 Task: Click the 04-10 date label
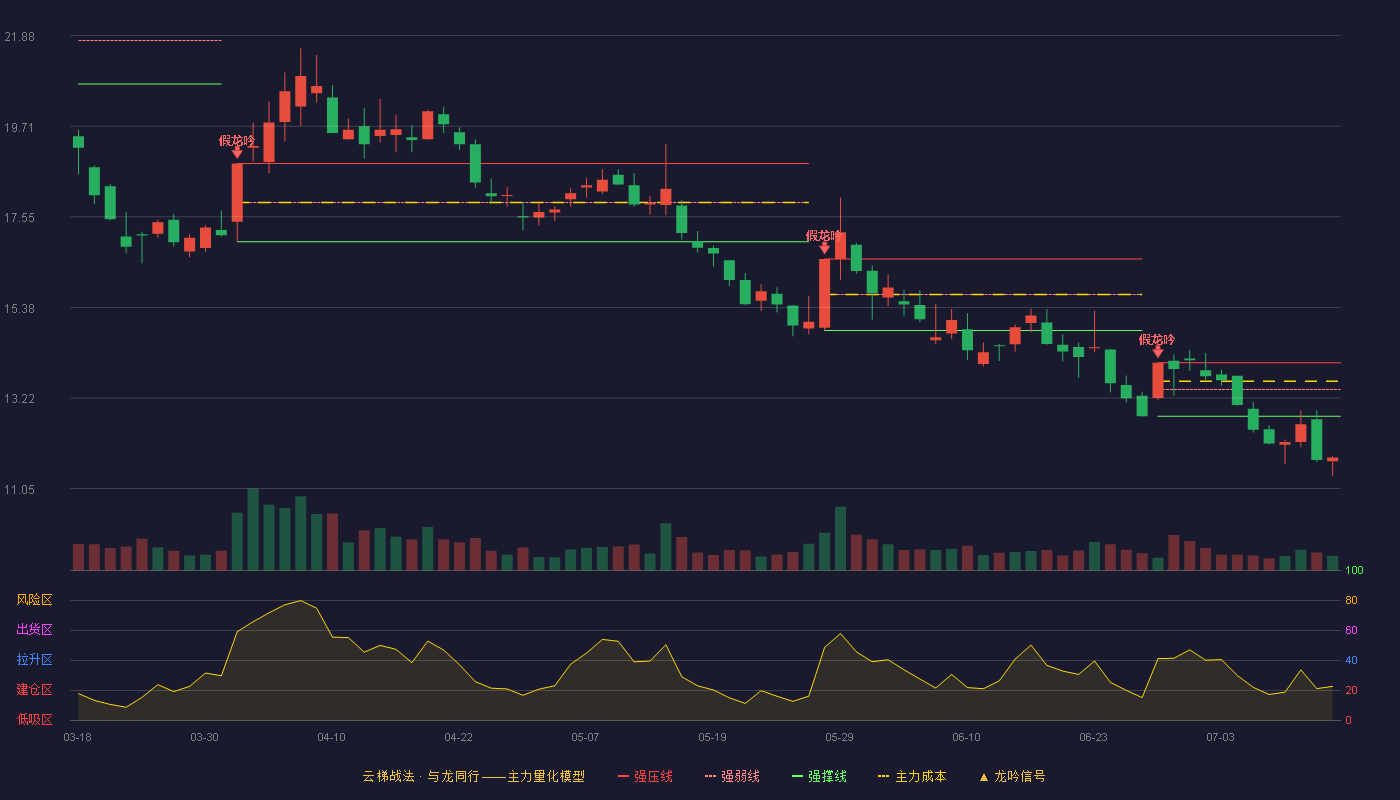pyautogui.click(x=331, y=737)
